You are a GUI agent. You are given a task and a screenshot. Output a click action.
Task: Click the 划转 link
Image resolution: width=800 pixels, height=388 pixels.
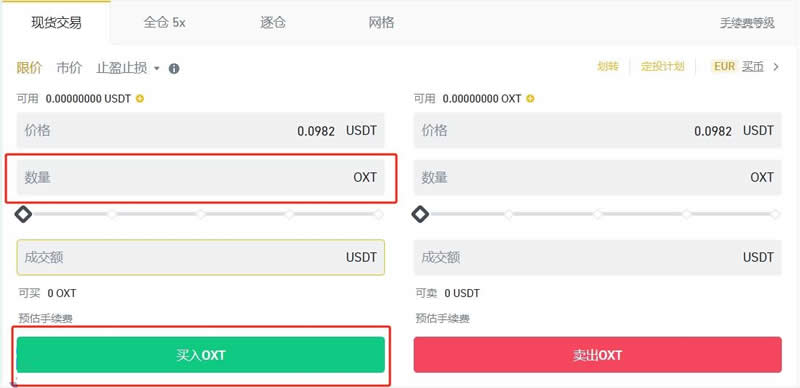click(x=608, y=66)
